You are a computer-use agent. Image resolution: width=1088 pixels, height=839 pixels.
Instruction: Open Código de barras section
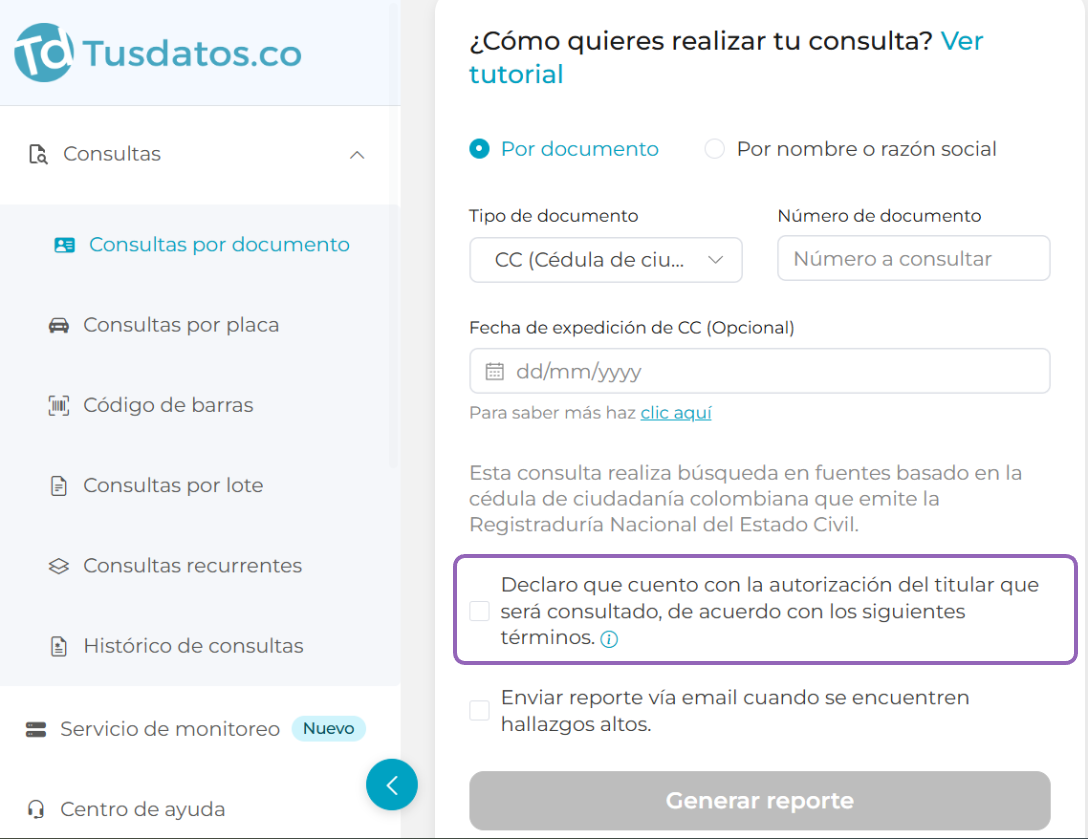coord(168,405)
